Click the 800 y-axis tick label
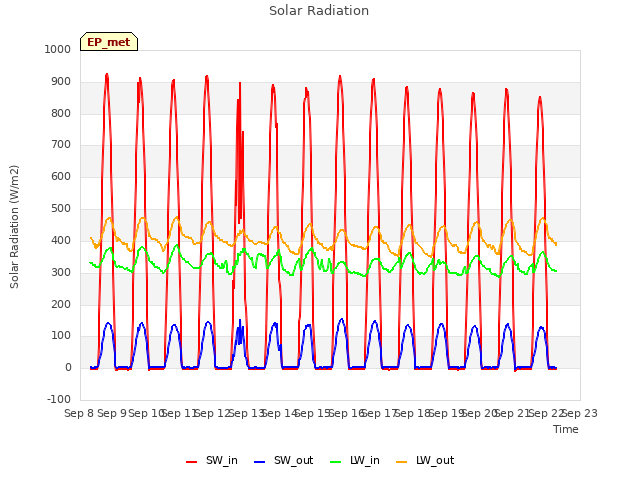This screenshot has width=640, height=480. coord(61,113)
